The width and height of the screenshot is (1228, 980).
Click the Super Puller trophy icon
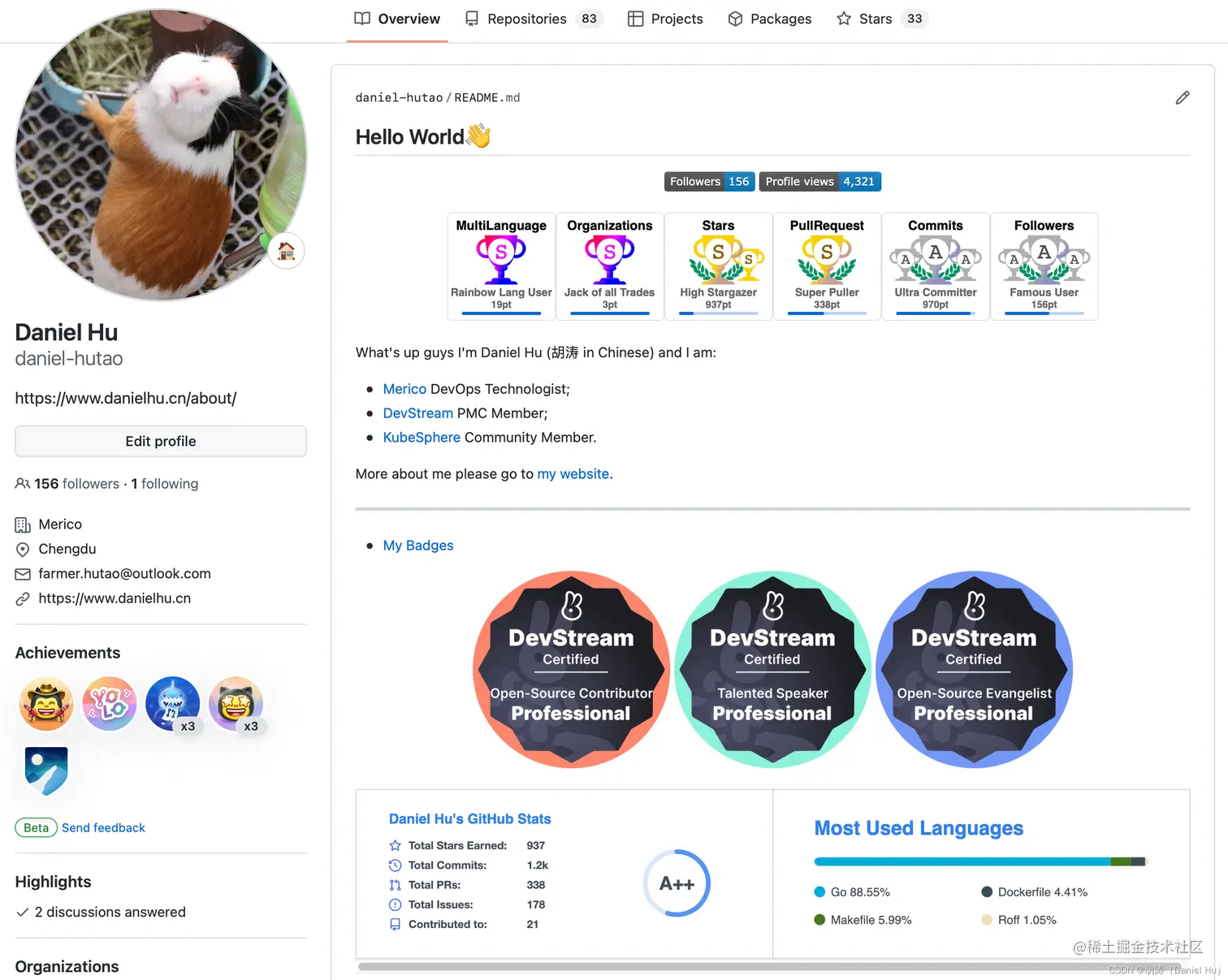(x=827, y=258)
